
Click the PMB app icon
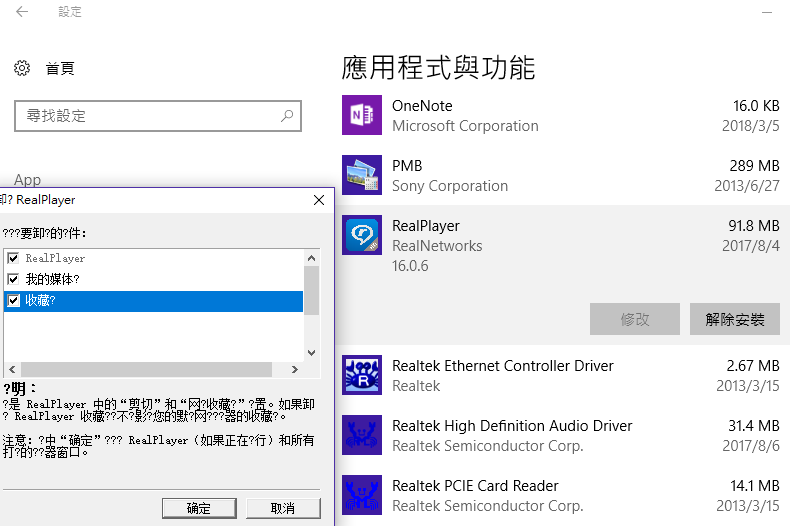tap(362, 175)
